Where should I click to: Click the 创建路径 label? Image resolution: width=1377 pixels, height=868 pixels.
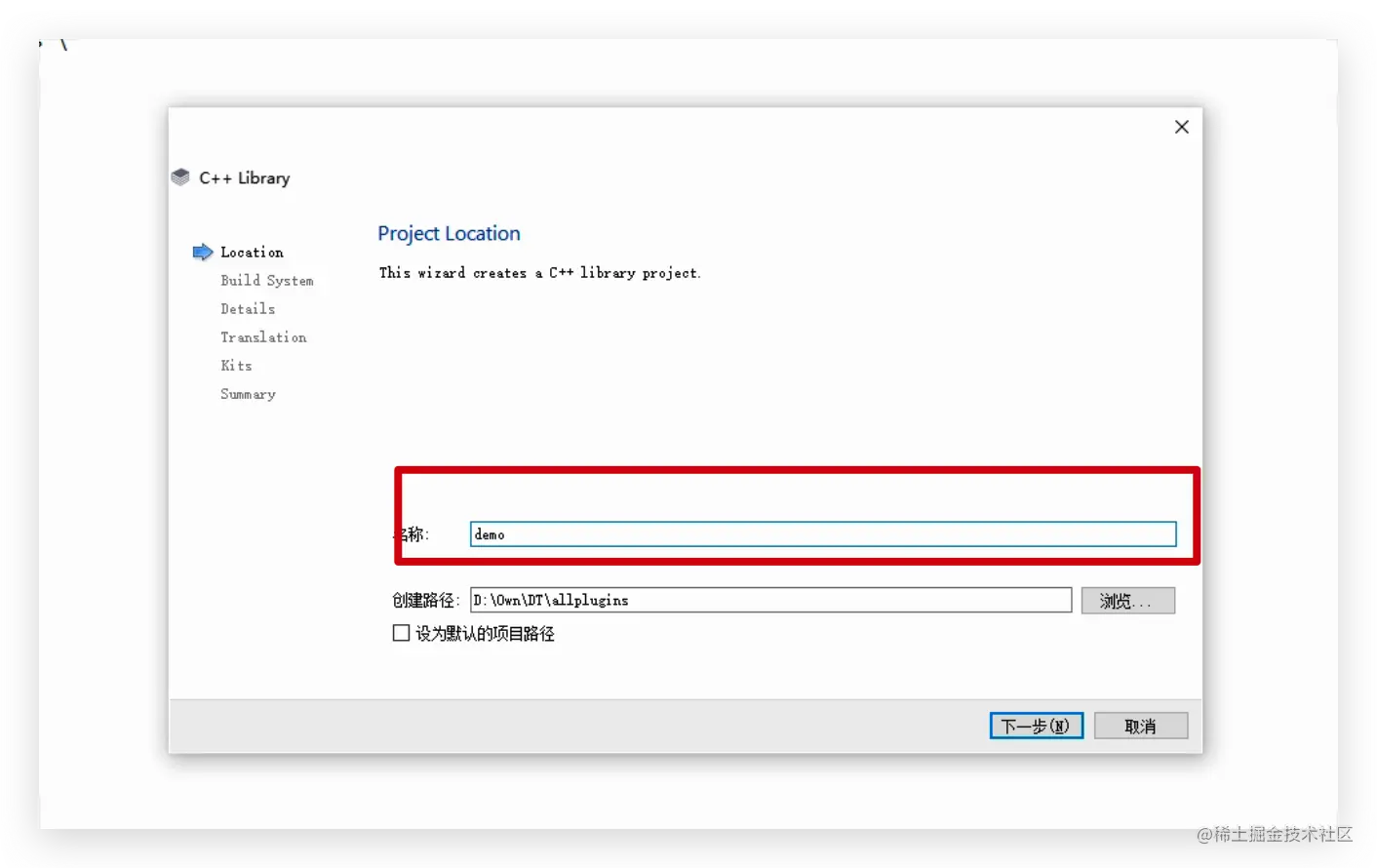425,601
